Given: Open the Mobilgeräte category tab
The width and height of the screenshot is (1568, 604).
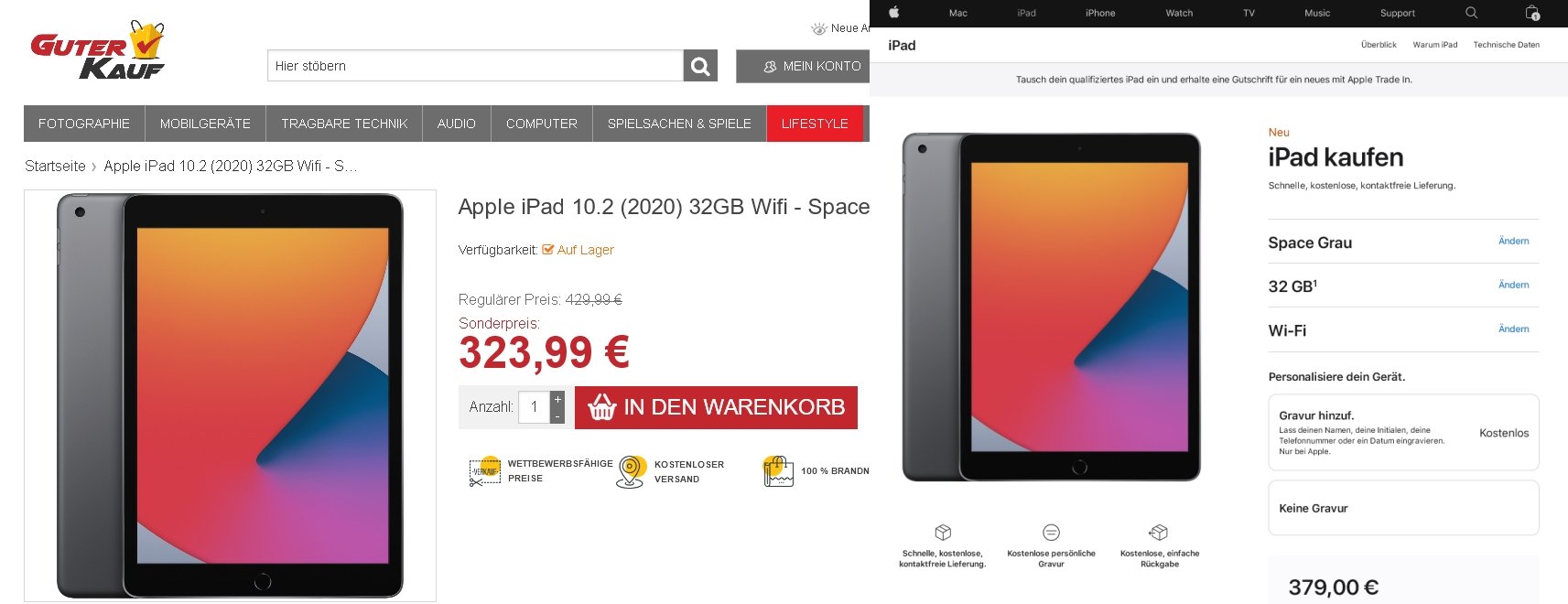Looking at the screenshot, I should click(x=205, y=124).
